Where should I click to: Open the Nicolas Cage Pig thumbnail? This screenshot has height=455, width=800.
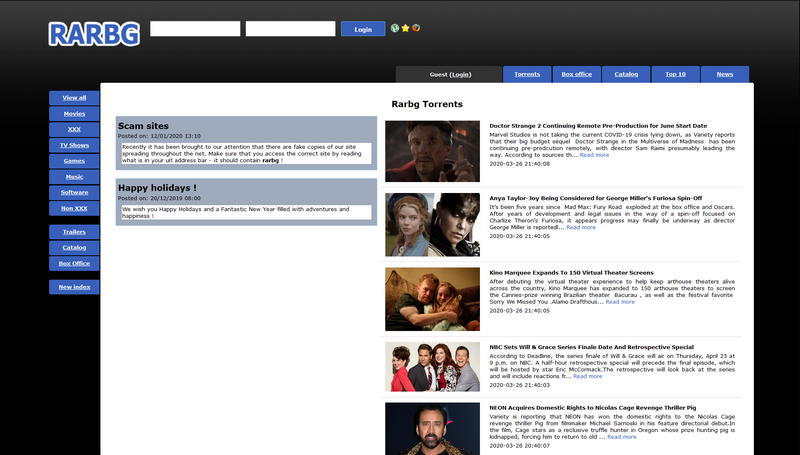pyautogui.click(x=432, y=428)
